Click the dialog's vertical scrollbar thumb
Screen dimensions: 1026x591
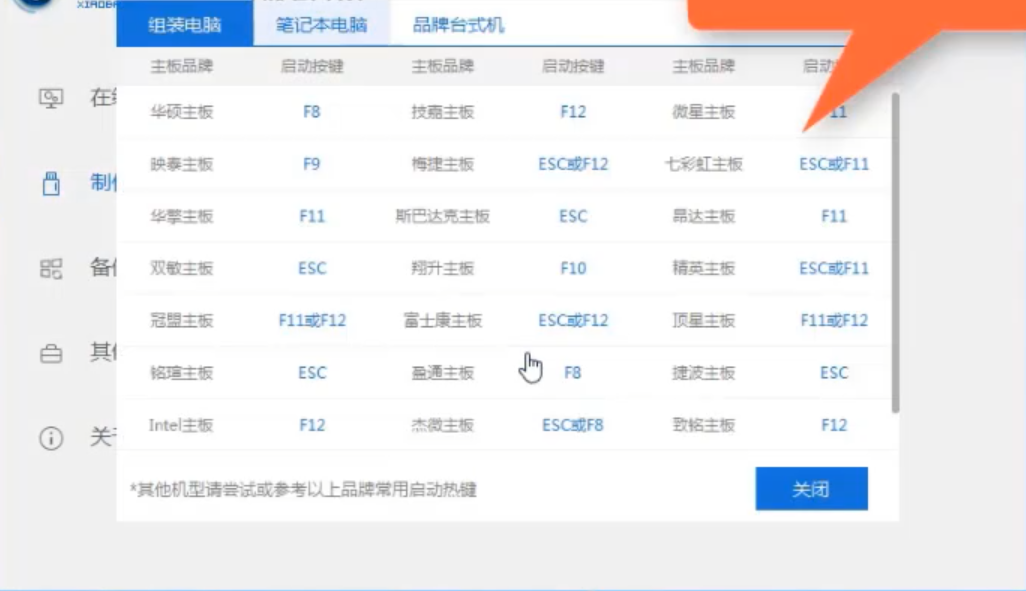coord(895,250)
